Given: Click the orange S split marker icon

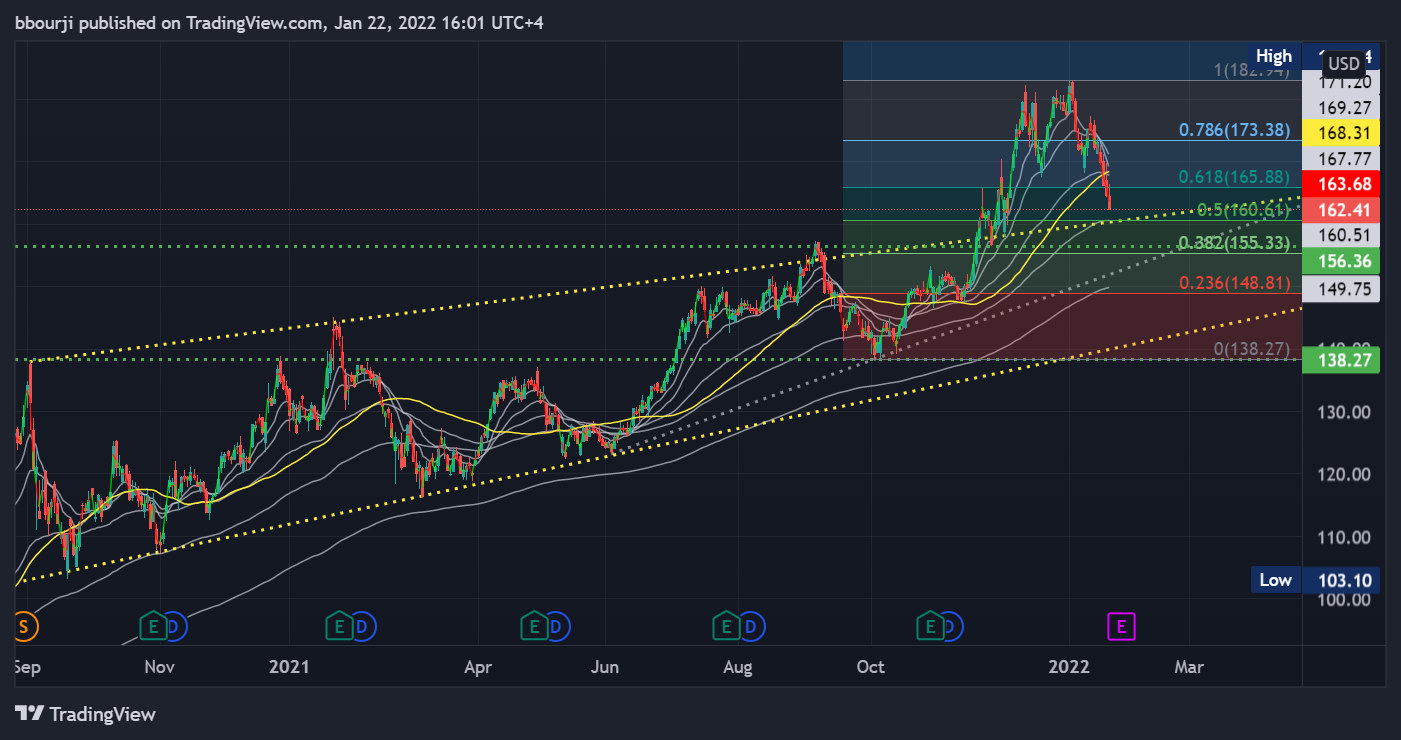Looking at the screenshot, I should point(27,627).
